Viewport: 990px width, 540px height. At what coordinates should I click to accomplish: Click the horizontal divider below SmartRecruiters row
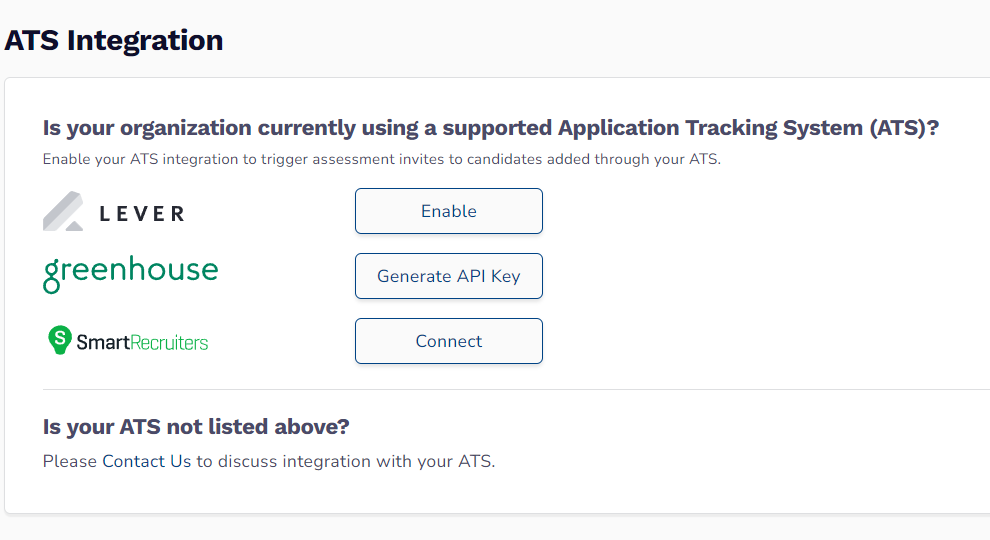[x=516, y=390]
